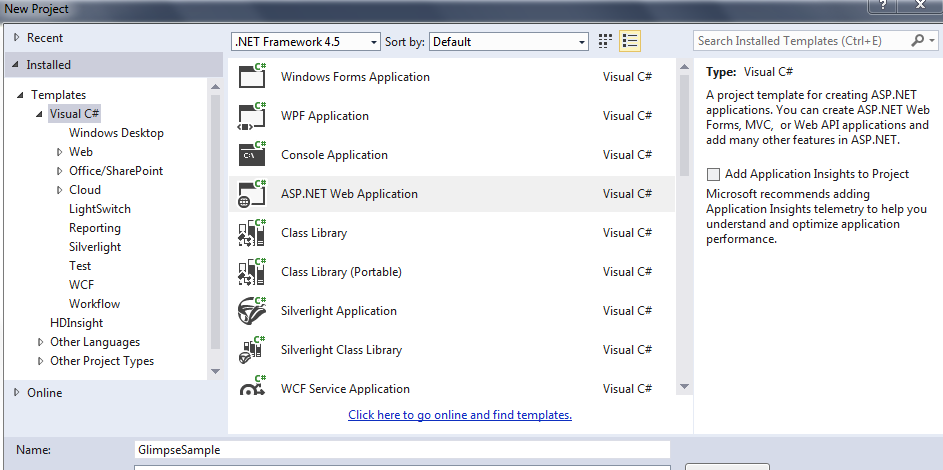Image resolution: width=943 pixels, height=470 pixels.
Task: Click the go online and find templates link
Action: pos(460,415)
